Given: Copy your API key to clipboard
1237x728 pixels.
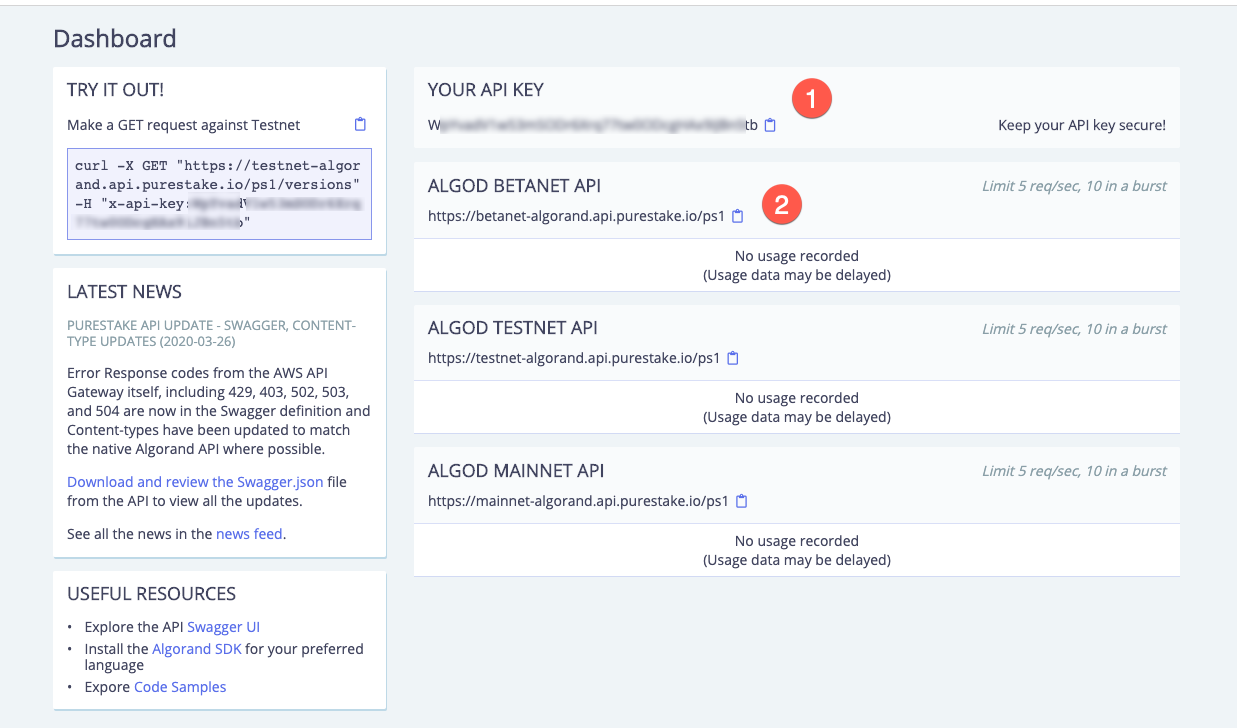Looking at the screenshot, I should pos(769,125).
